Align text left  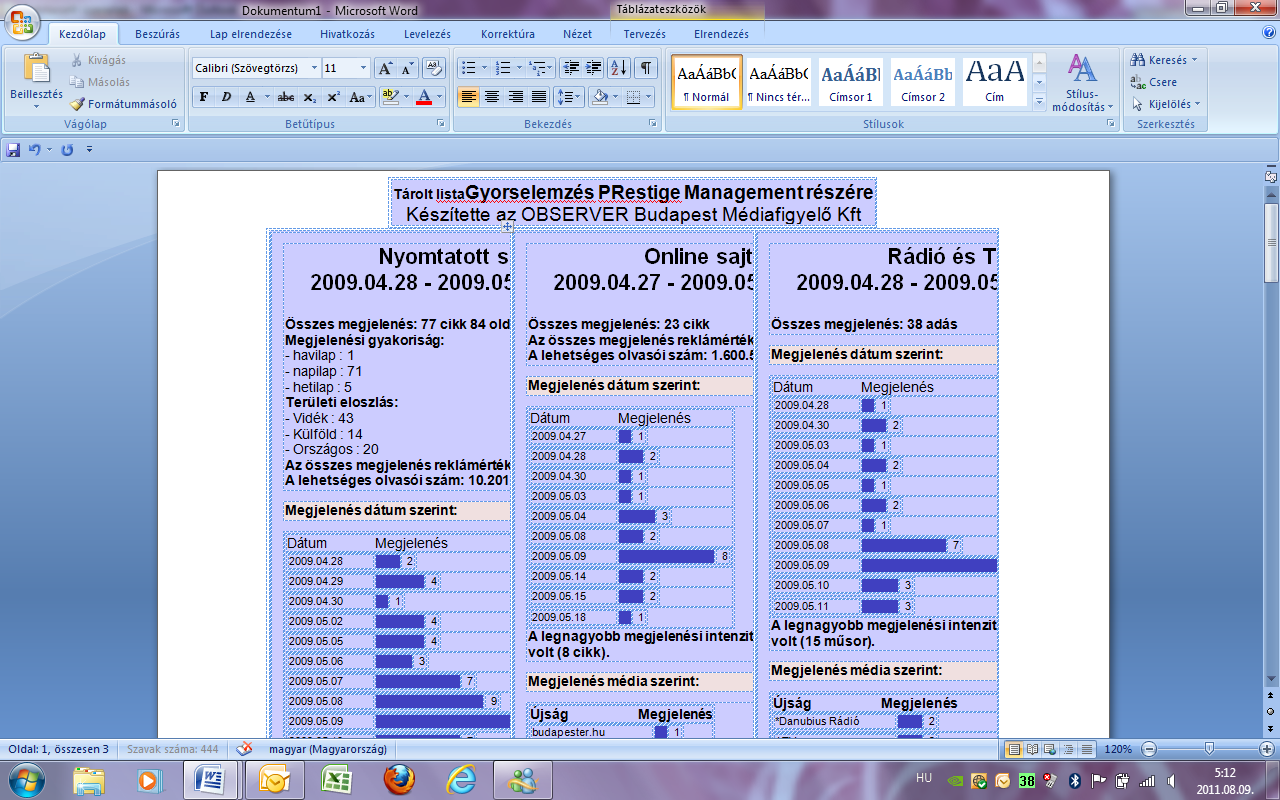click(x=468, y=97)
